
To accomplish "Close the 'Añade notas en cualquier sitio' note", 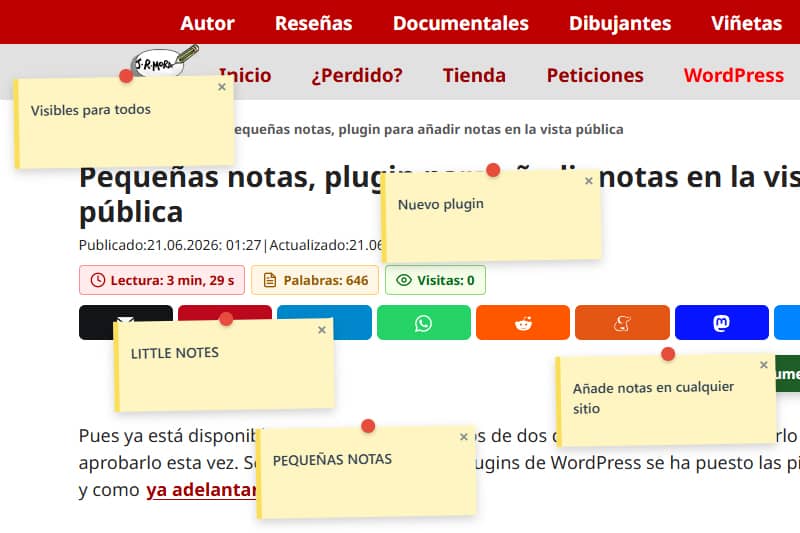I will [x=764, y=365].
